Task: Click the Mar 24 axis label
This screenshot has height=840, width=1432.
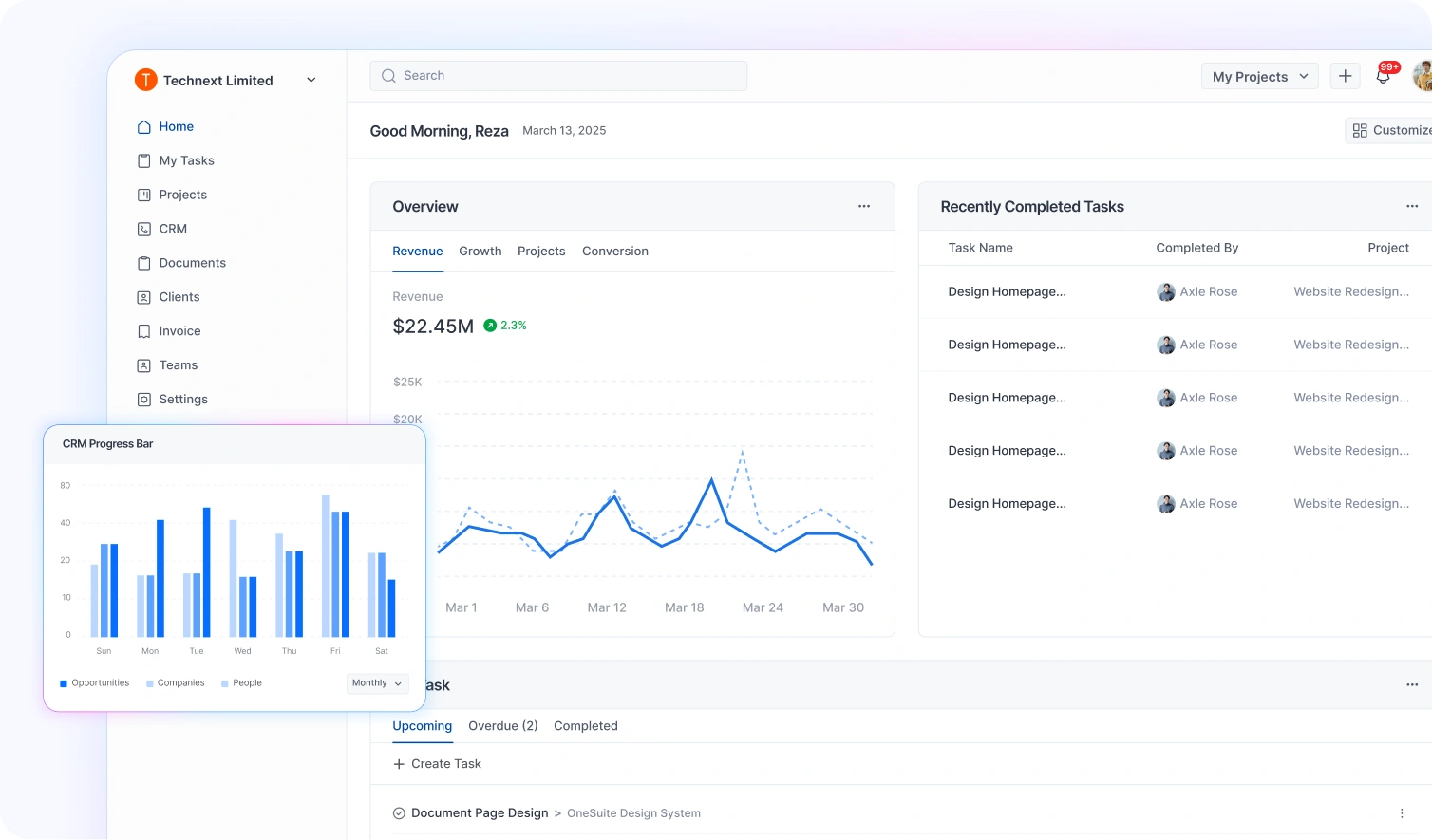Action: coord(763,607)
